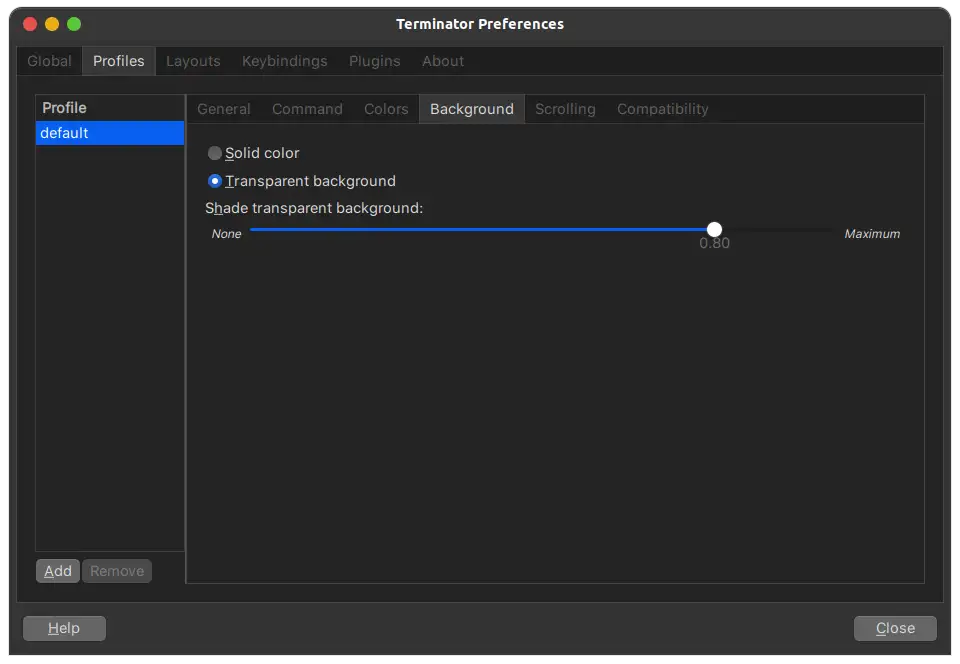
Task: Select the default profile in list
Action: coord(110,133)
